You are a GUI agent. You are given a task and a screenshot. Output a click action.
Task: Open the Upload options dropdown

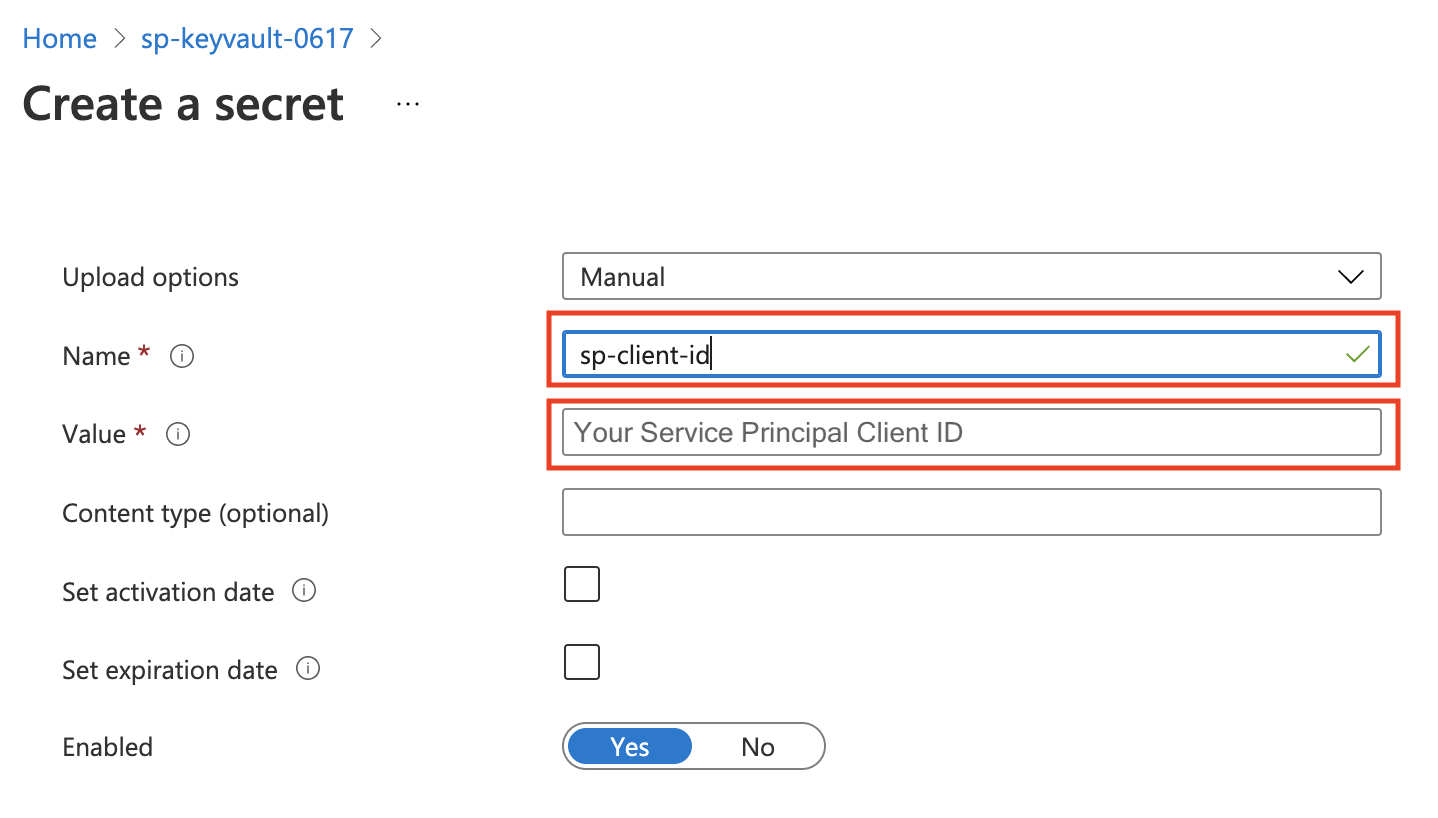coord(971,276)
